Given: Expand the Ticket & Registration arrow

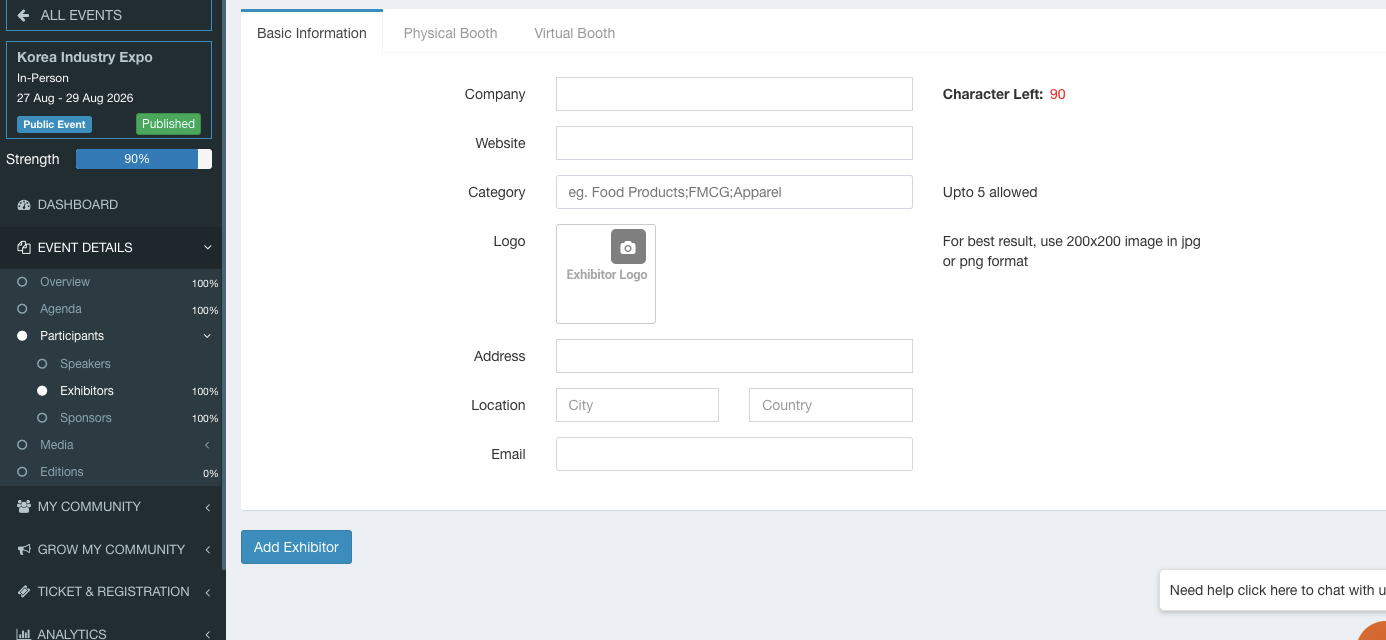Looking at the screenshot, I should [207, 592].
